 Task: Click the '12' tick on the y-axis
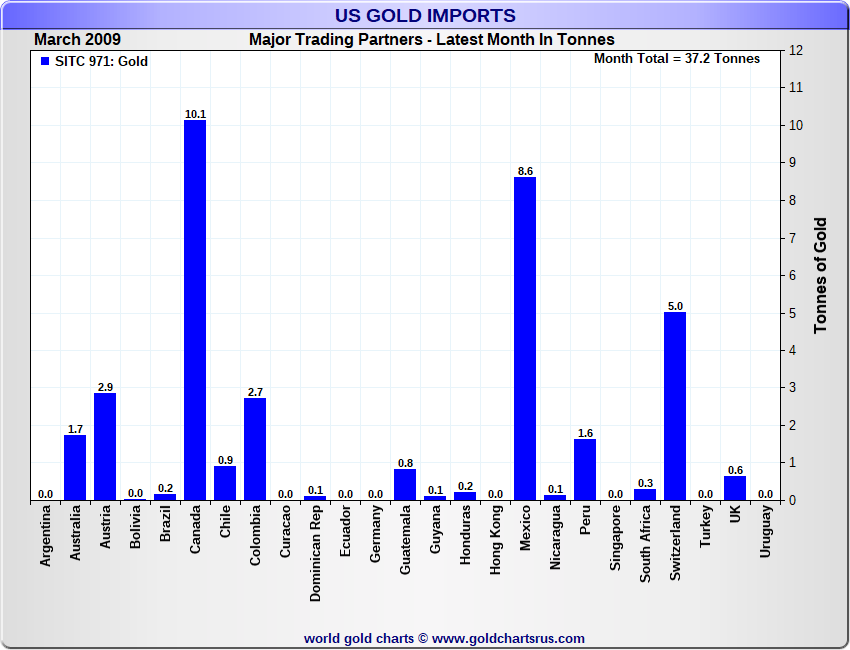pos(796,50)
